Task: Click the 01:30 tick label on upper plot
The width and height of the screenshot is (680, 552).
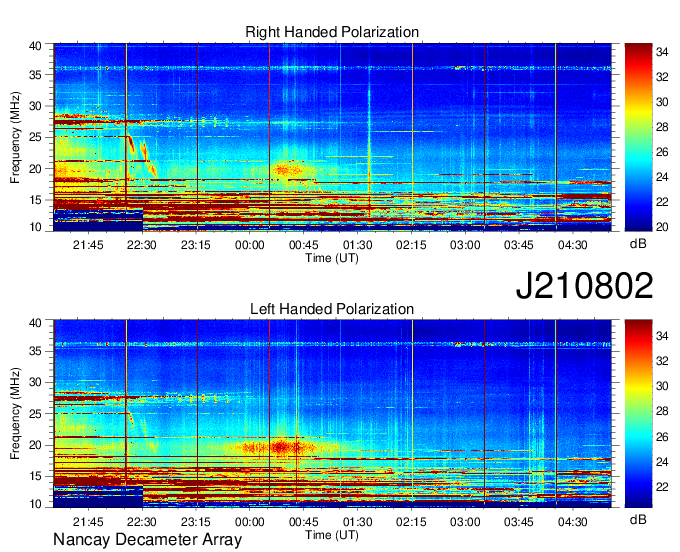Action: [357, 245]
